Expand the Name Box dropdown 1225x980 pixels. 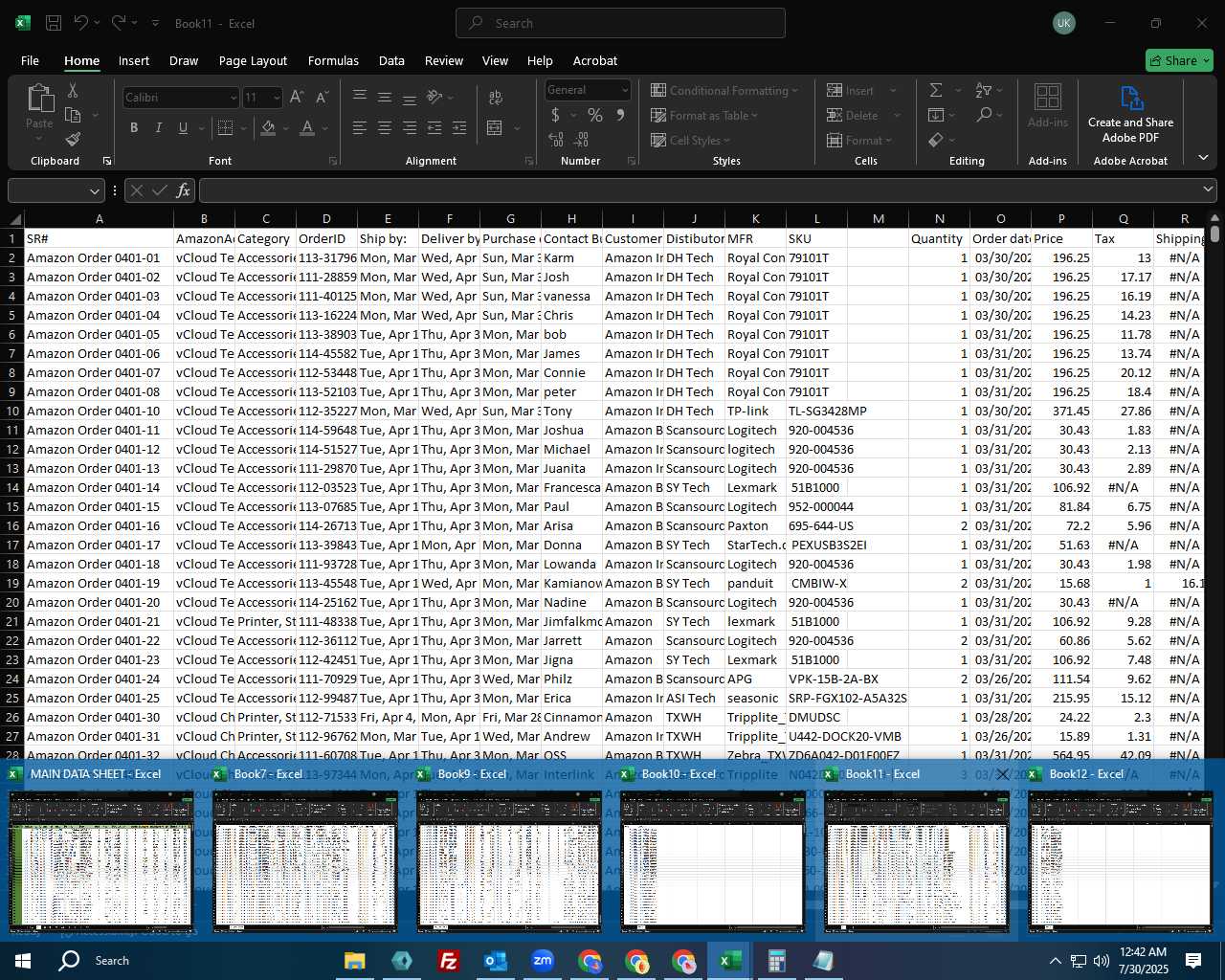click(x=94, y=190)
